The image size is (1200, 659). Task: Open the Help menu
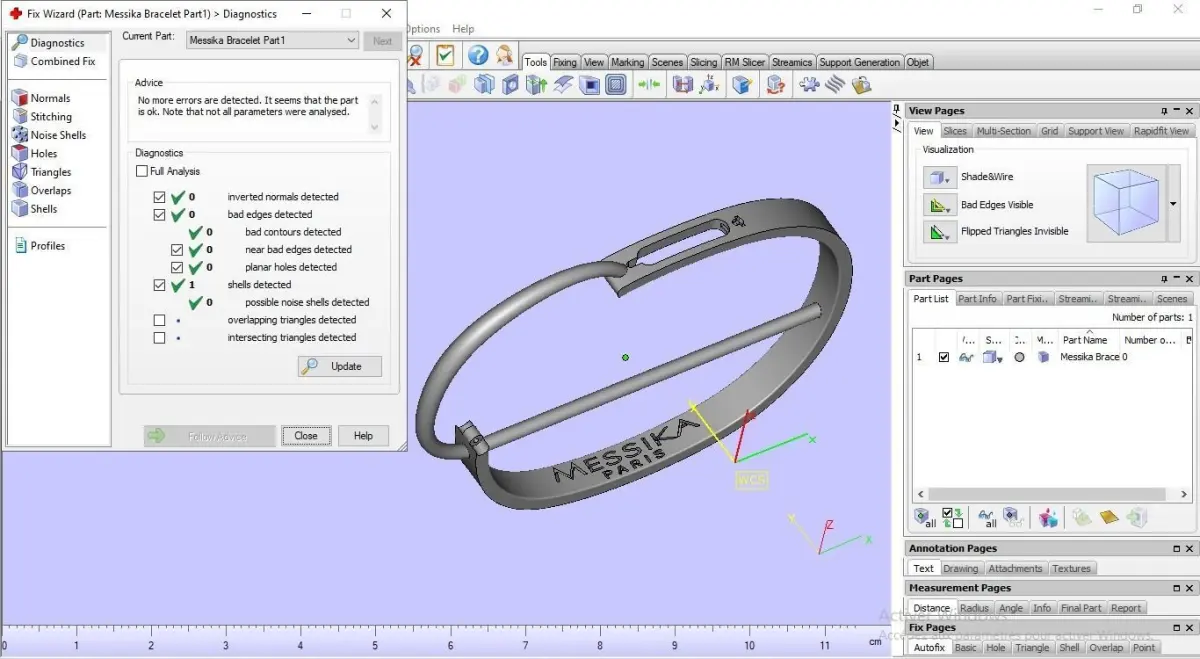[463, 29]
